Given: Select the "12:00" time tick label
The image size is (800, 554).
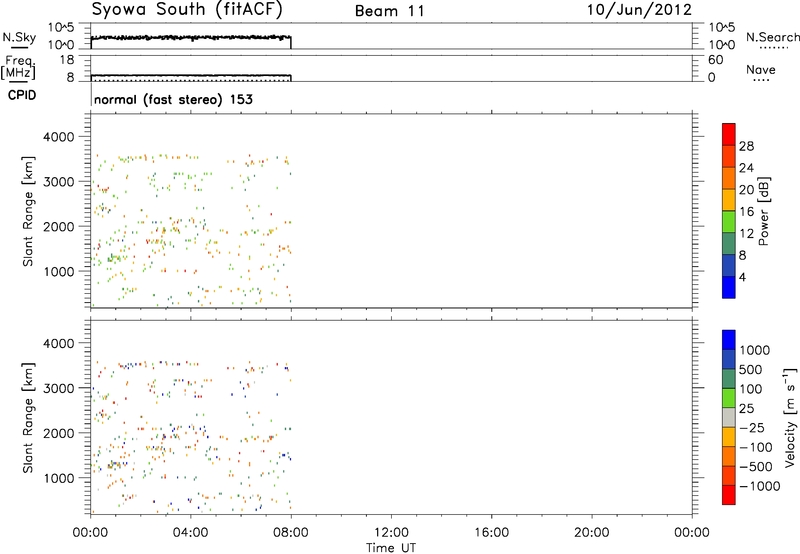Looking at the screenshot, I should (x=391, y=533).
